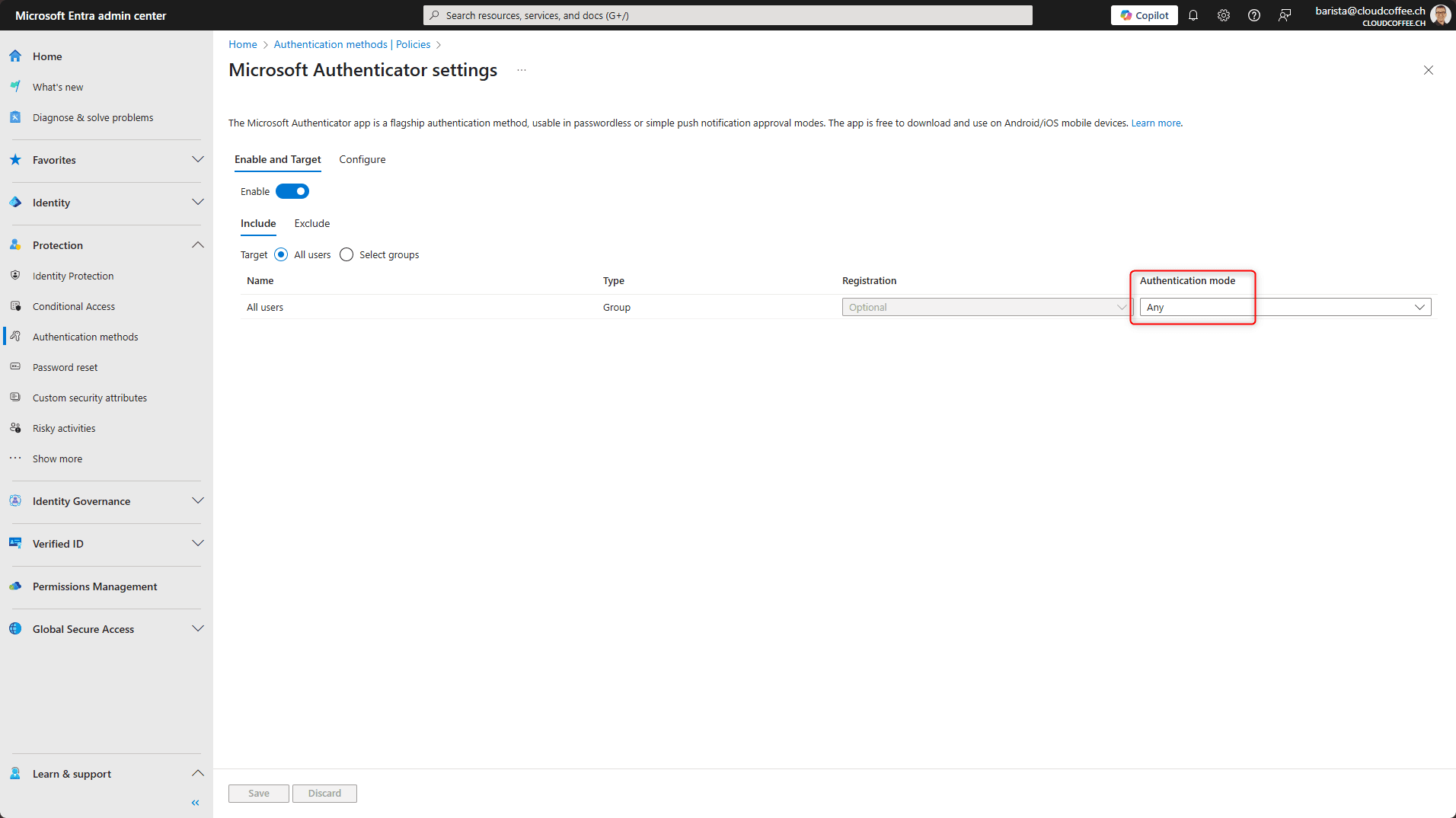Click the Password reset icon

(15, 367)
